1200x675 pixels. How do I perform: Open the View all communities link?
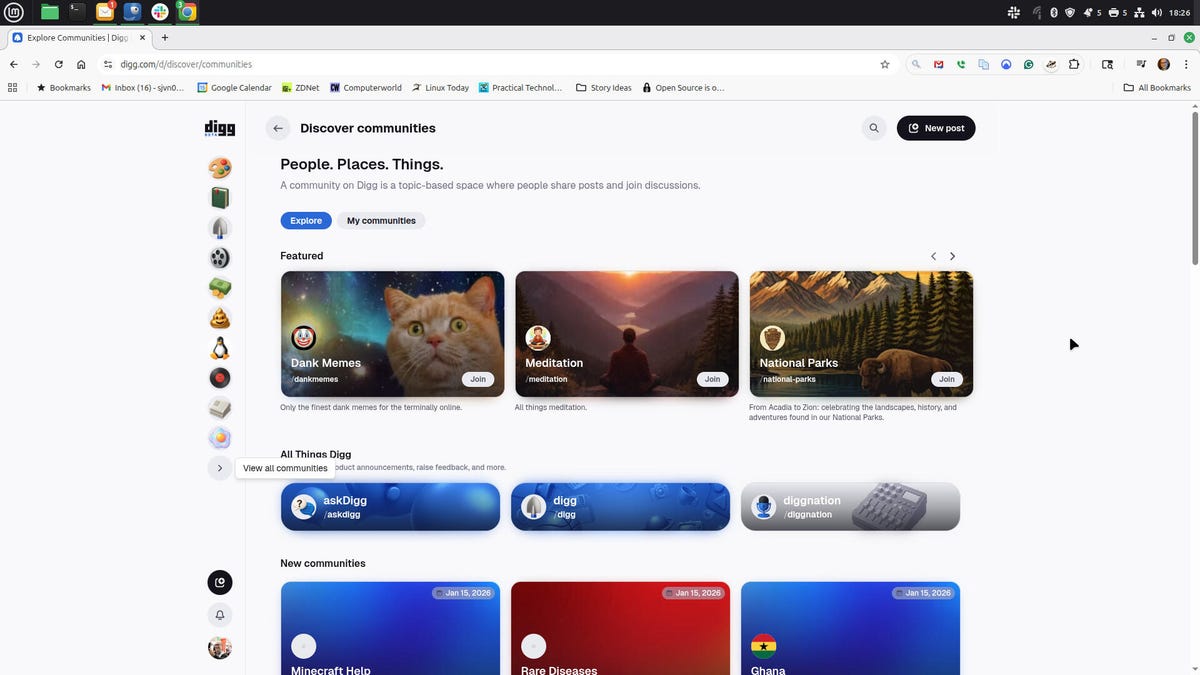click(284, 467)
